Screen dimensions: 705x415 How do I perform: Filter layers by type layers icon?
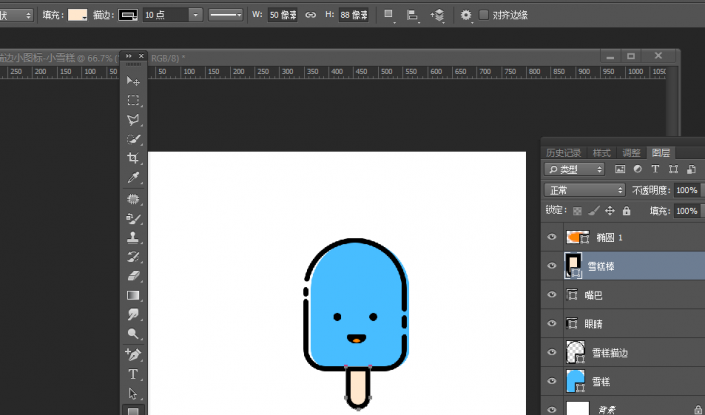click(655, 169)
